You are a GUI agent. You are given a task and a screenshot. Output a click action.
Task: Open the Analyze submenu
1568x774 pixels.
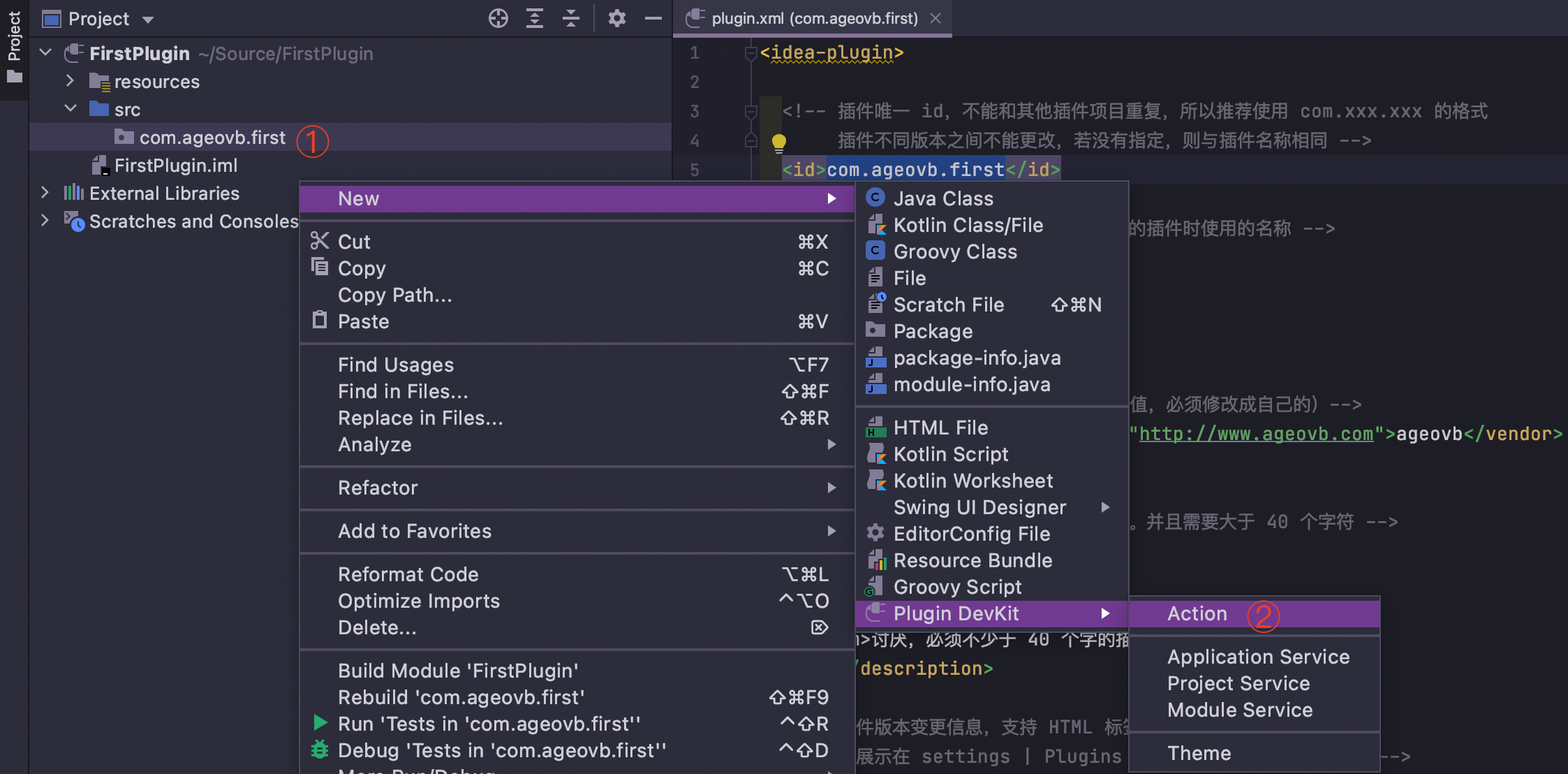[577, 444]
